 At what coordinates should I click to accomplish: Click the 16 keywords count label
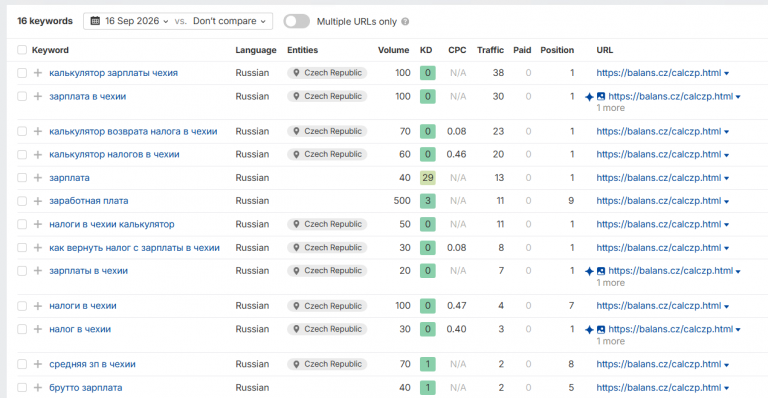pyautogui.click(x=45, y=21)
